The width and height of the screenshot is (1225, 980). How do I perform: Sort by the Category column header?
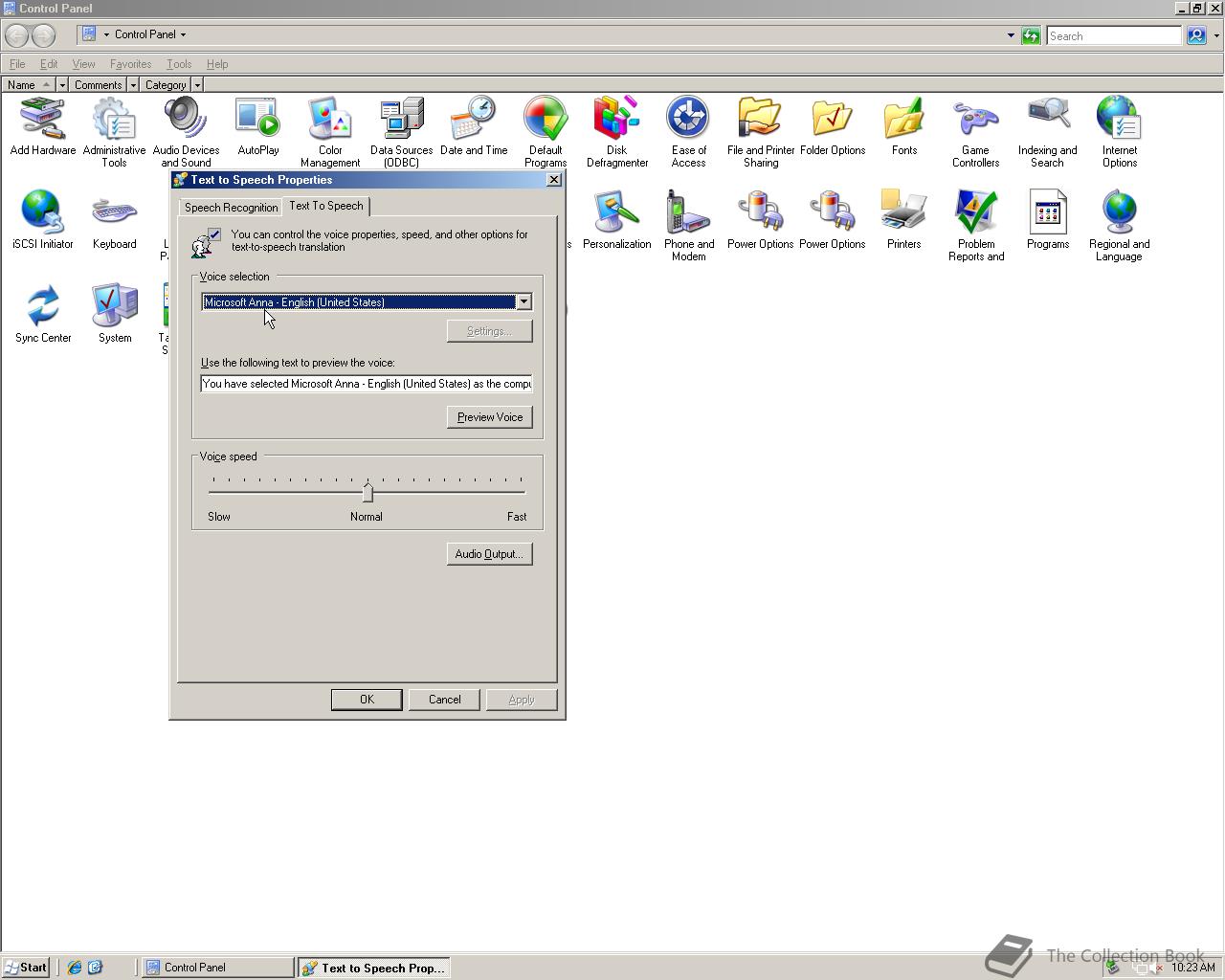(166, 85)
